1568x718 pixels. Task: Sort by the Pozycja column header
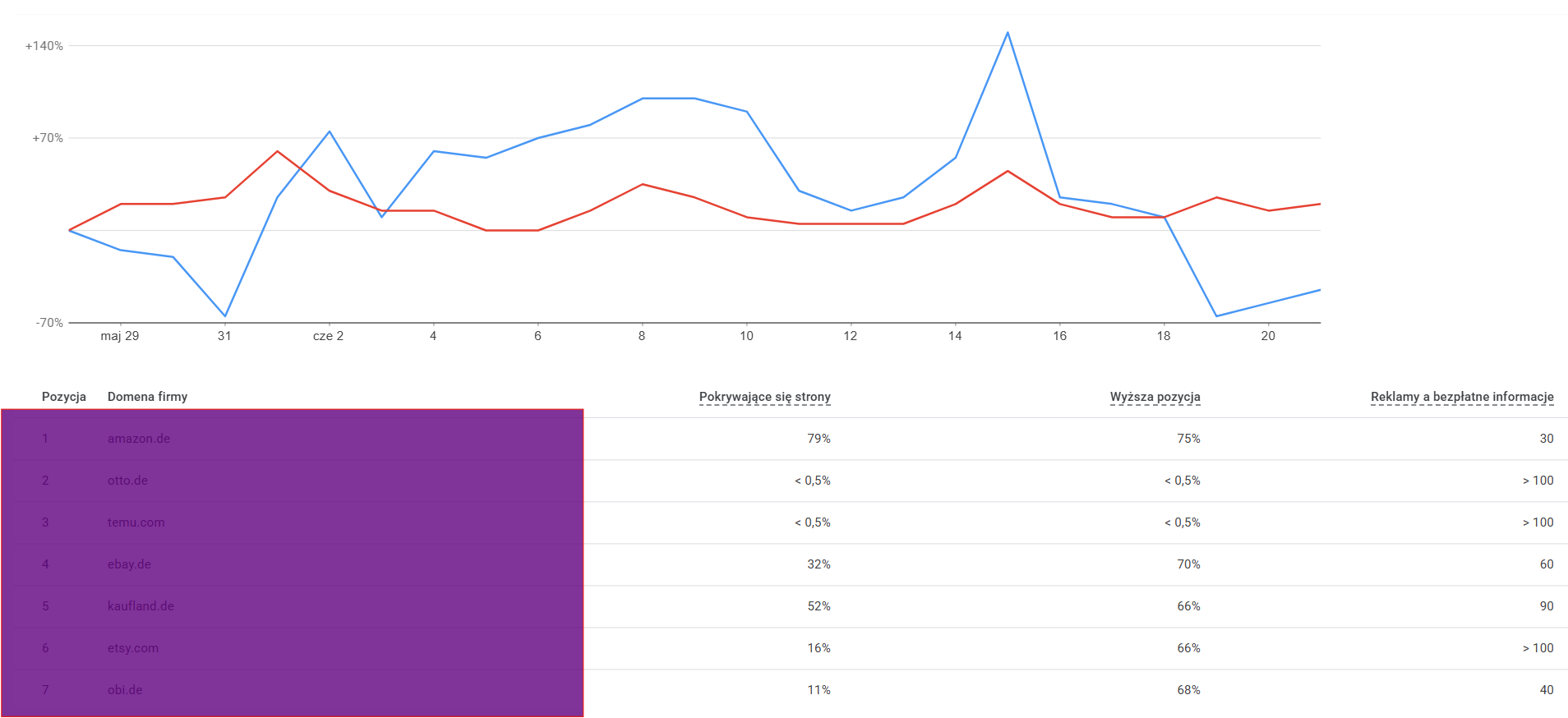click(64, 397)
